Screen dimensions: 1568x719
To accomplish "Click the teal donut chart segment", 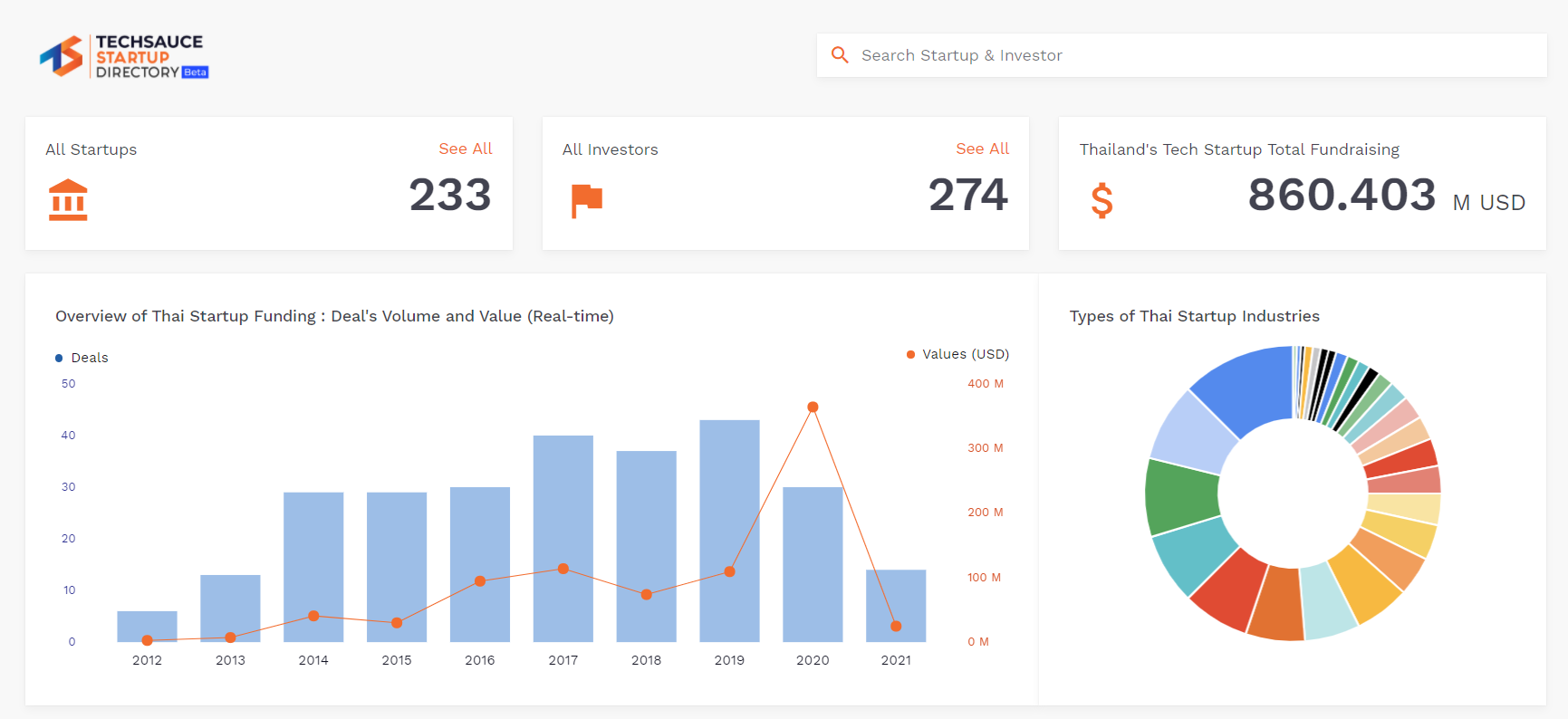I will click(x=1194, y=554).
